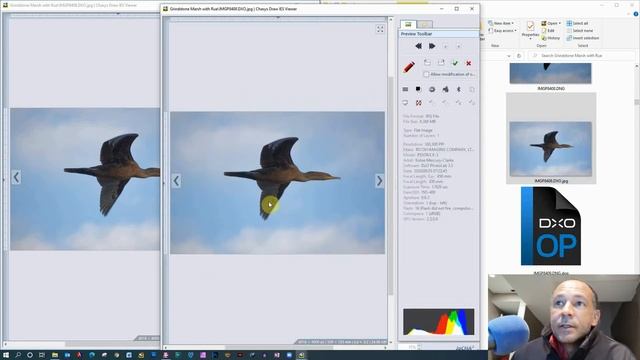640x360 pixels.
Task: Click 'Invert selection' in Explorer ribbon
Action: click(582, 38)
